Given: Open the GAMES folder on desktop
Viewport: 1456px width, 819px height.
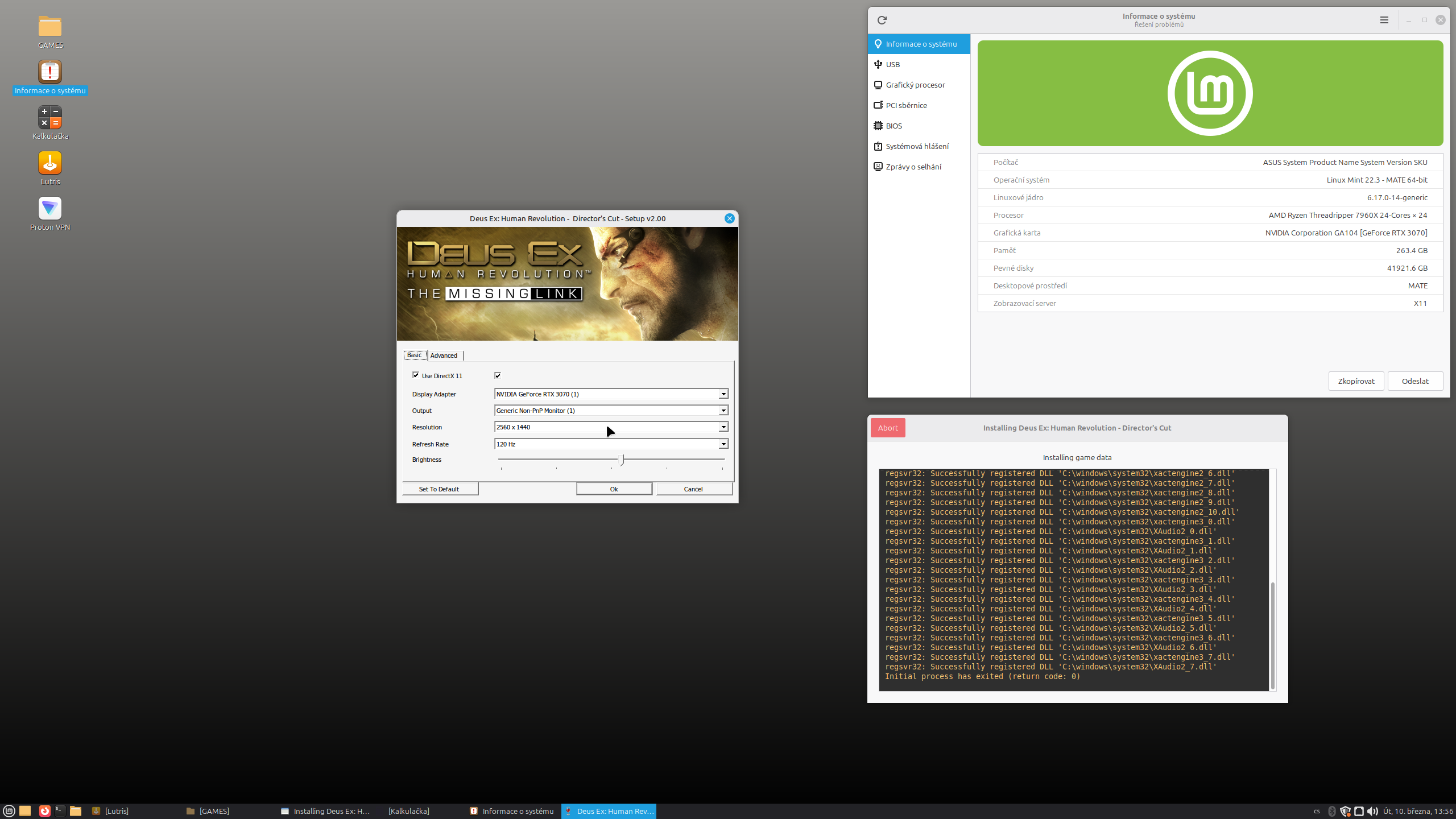Looking at the screenshot, I should click(50, 27).
